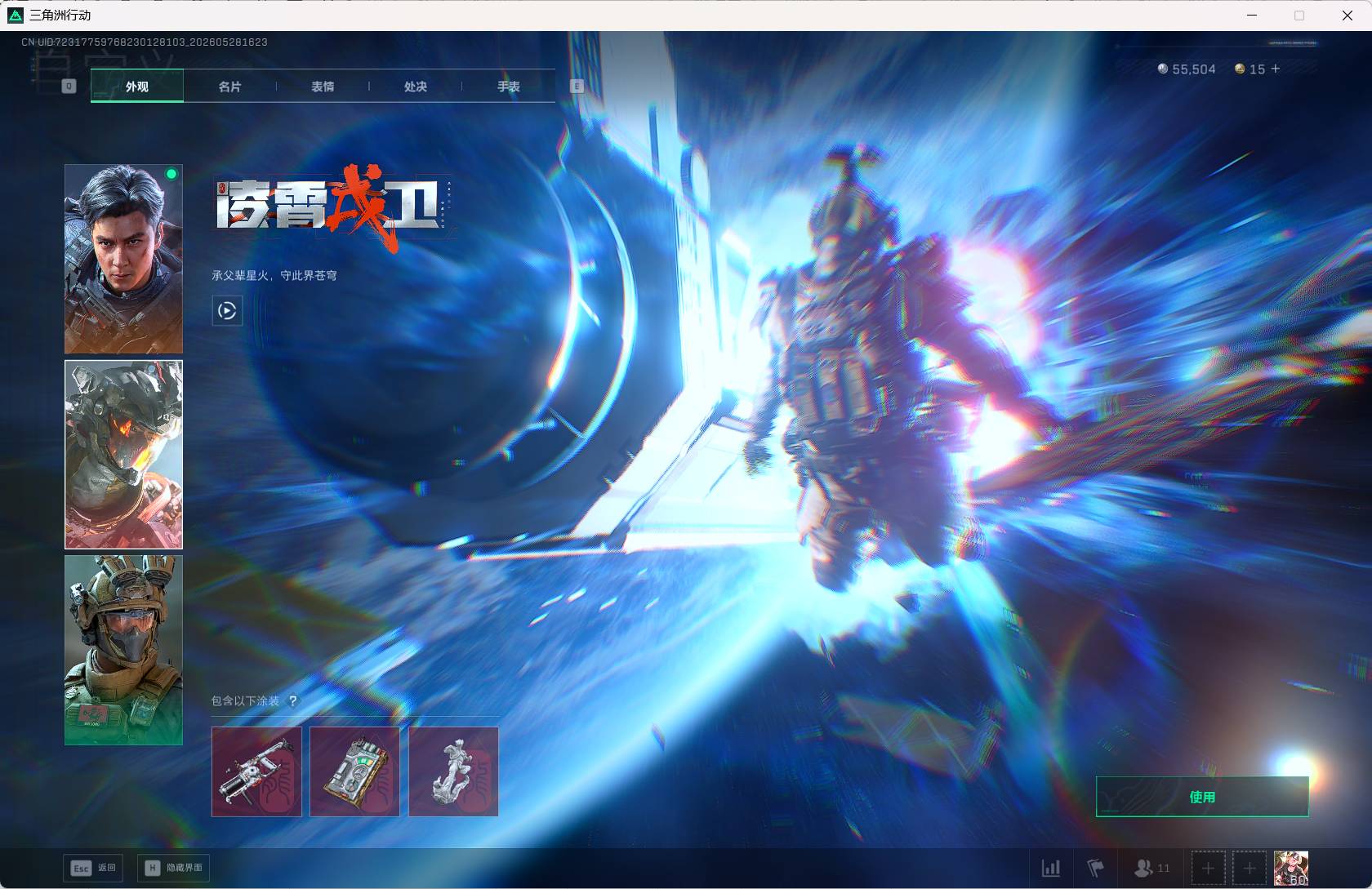Select the red-eyed armored helmet skin
This screenshot has height=889, width=1372.
(x=123, y=455)
